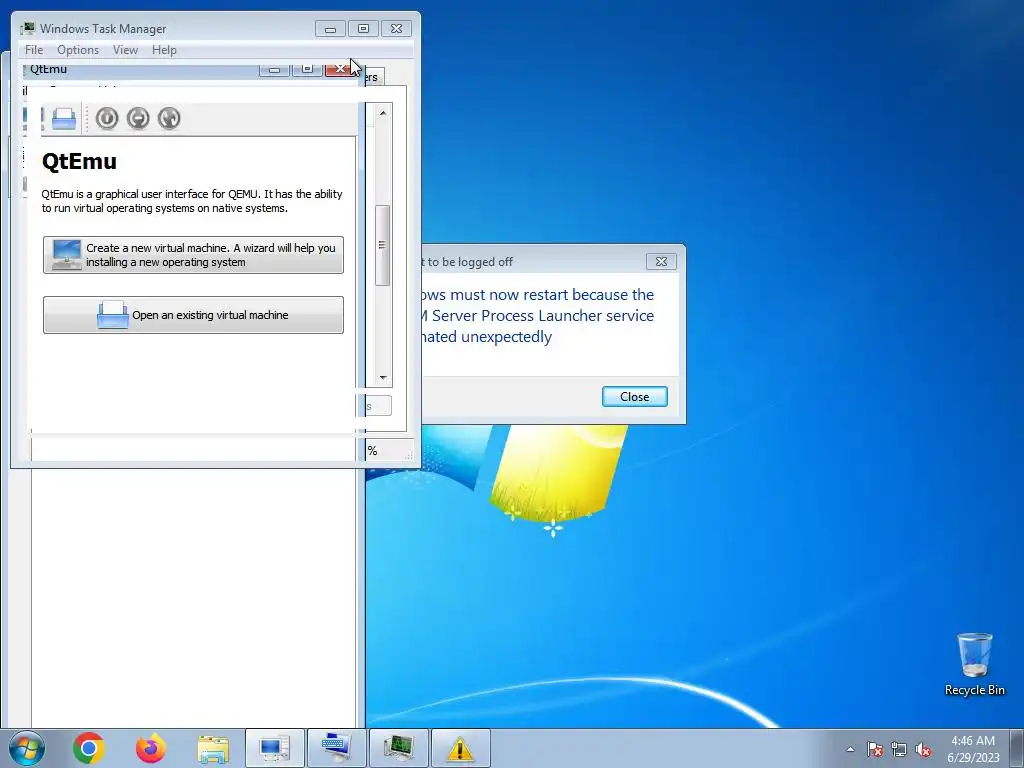Click the Task Manager list scroll up arrow
1024x768 pixels.
(383, 113)
